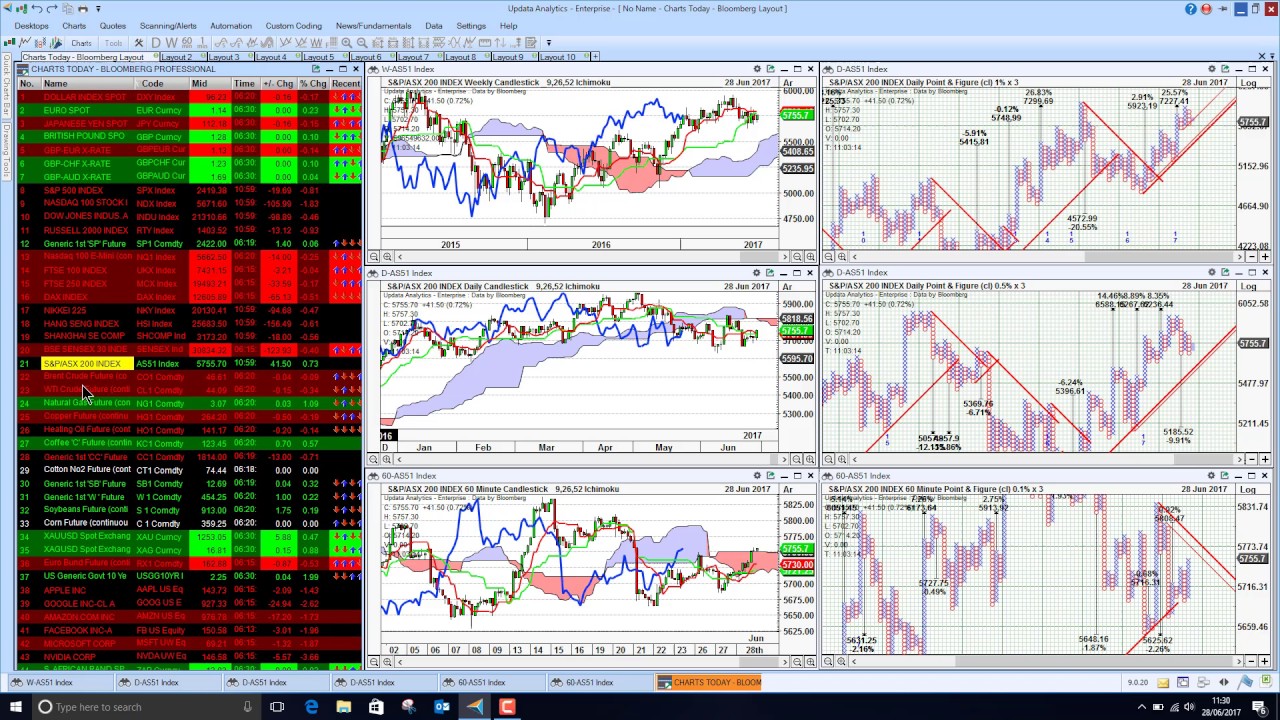Viewport: 1280px width, 720px height.
Task: Click the undo arrow in title bar
Action: [x=36, y=9]
